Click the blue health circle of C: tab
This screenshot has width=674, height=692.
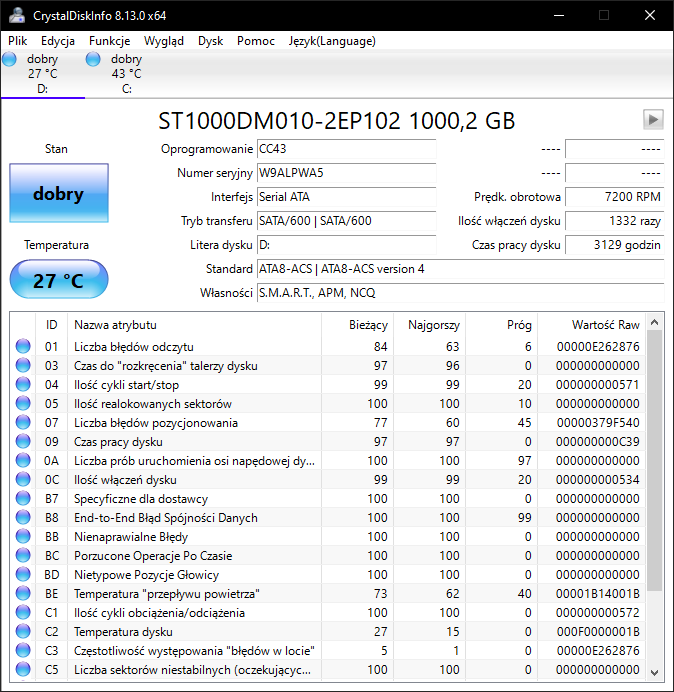click(x=93, y=59)
